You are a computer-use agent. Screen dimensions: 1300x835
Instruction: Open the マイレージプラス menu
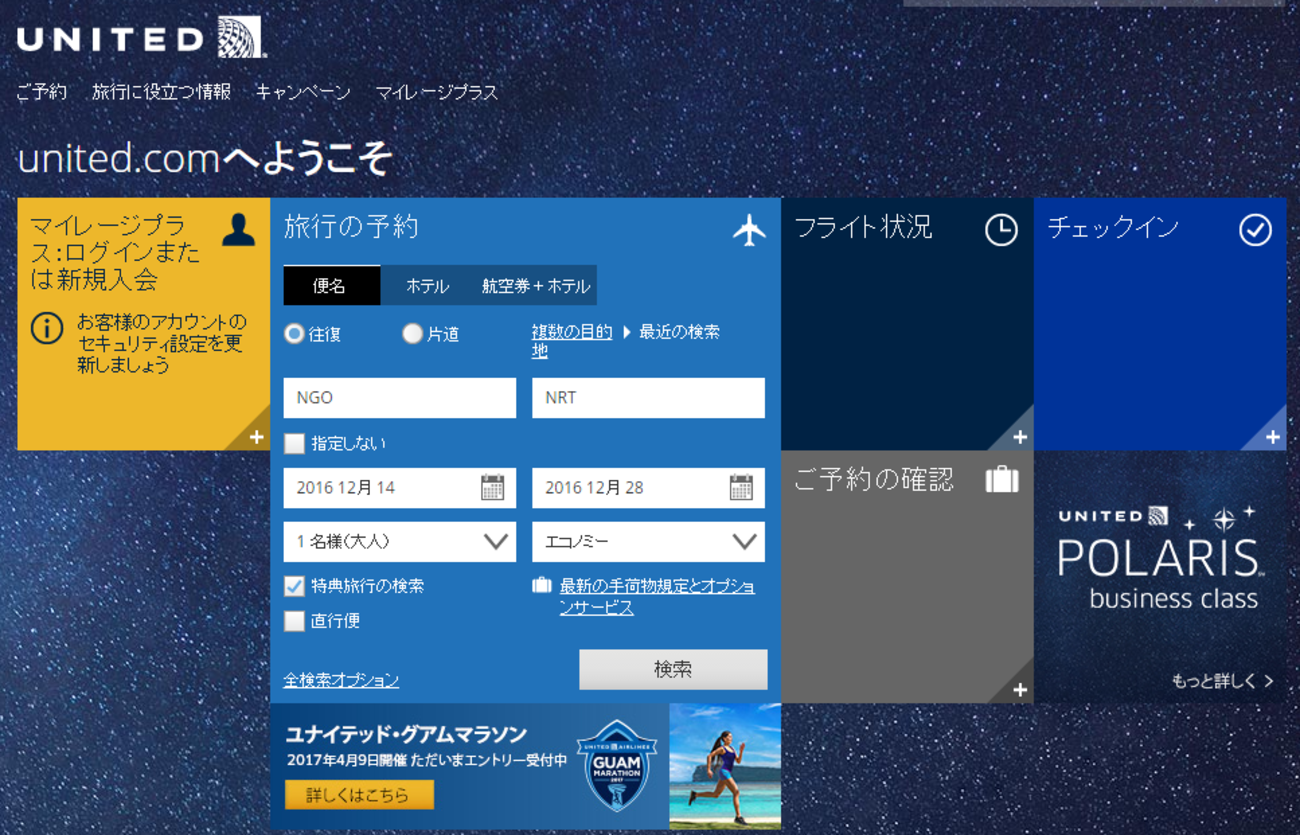pos(436,92)
